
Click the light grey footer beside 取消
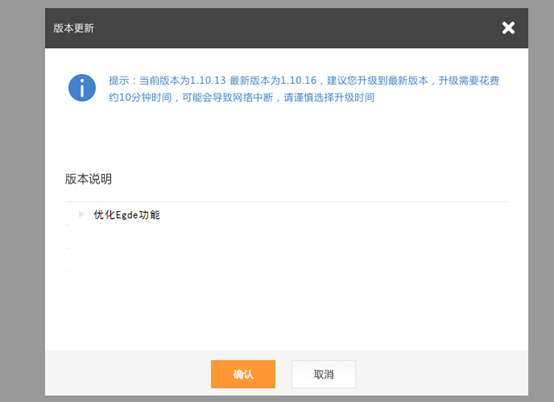point(442,373)
